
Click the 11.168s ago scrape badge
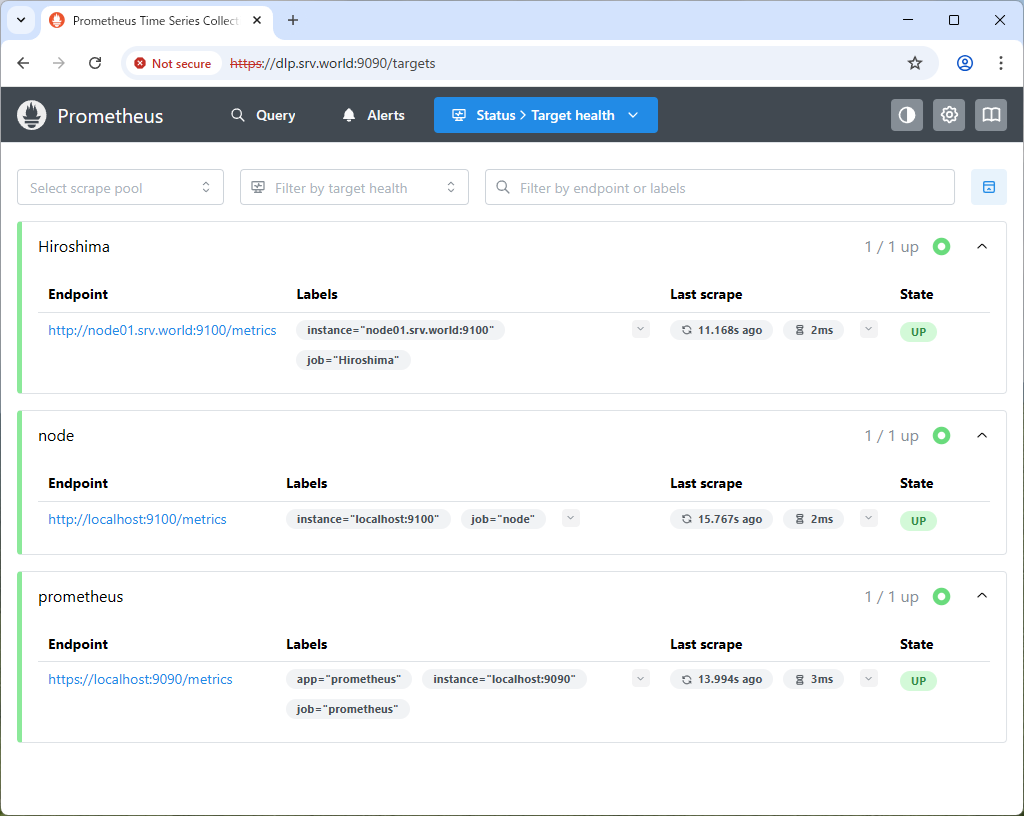[721, 330]
